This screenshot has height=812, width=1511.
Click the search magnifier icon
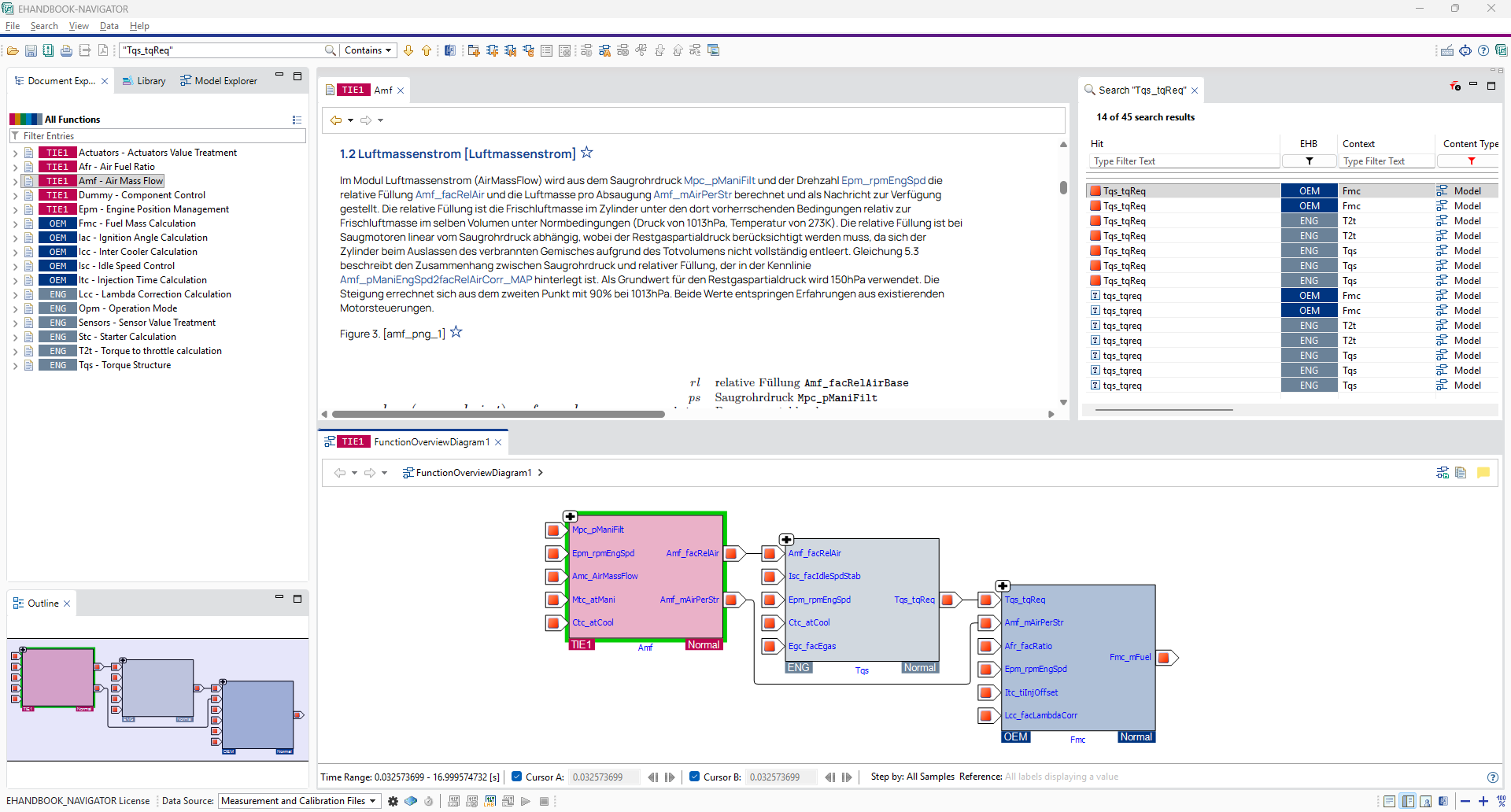(x=331, y=50)
